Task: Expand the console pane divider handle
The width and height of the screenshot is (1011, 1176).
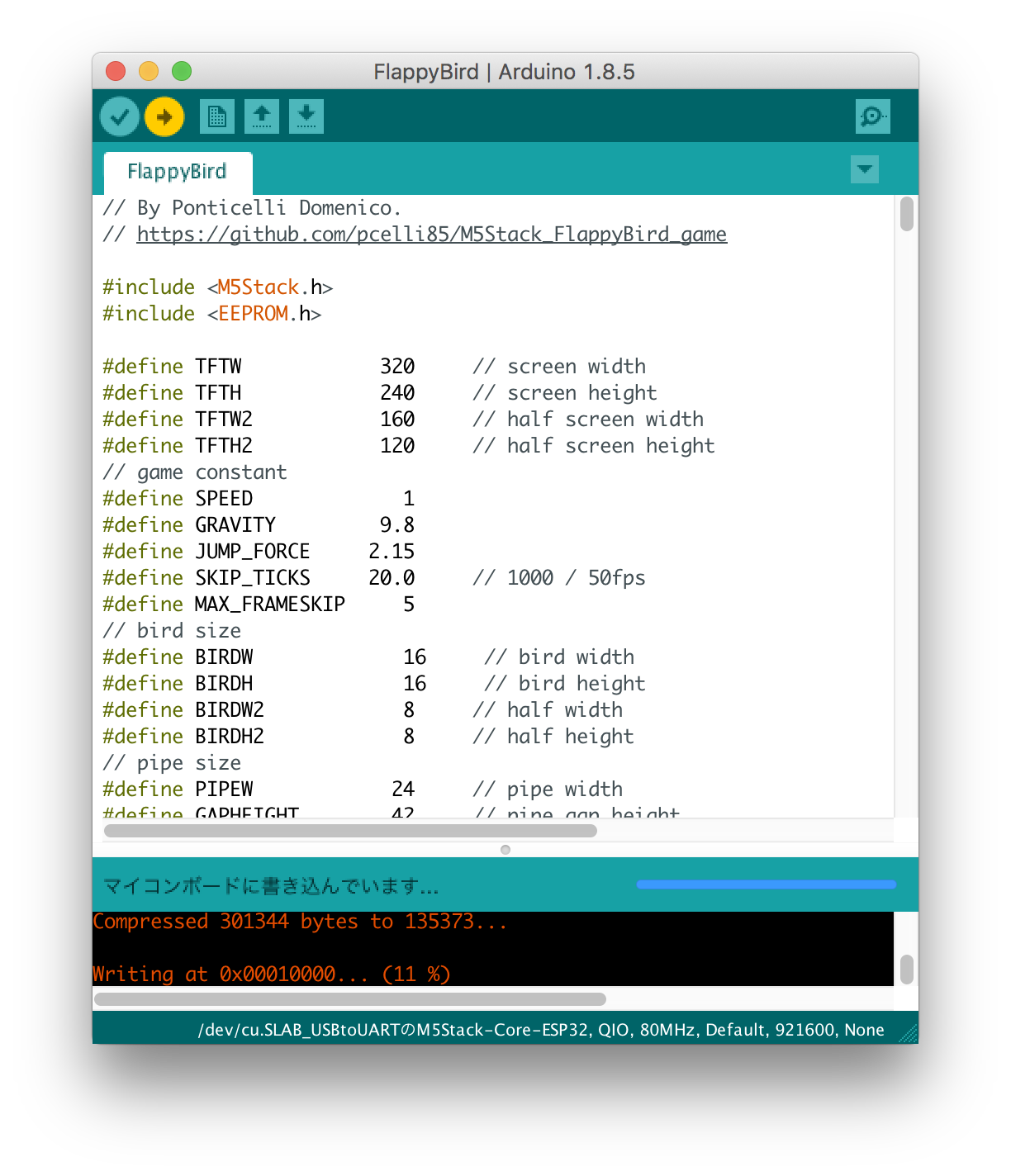Action: 506,849
